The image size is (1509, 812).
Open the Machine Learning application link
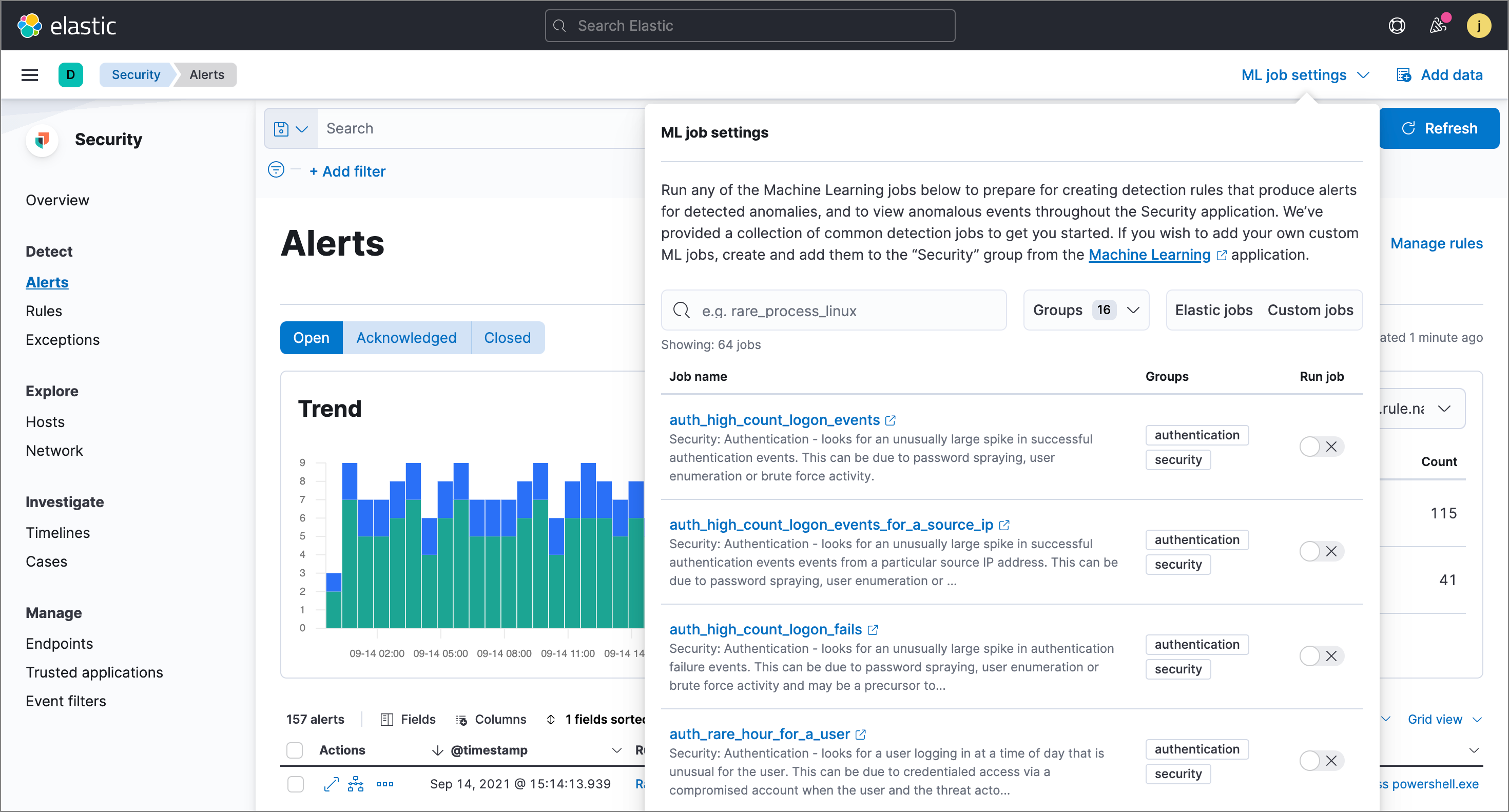coord(1149,254)
